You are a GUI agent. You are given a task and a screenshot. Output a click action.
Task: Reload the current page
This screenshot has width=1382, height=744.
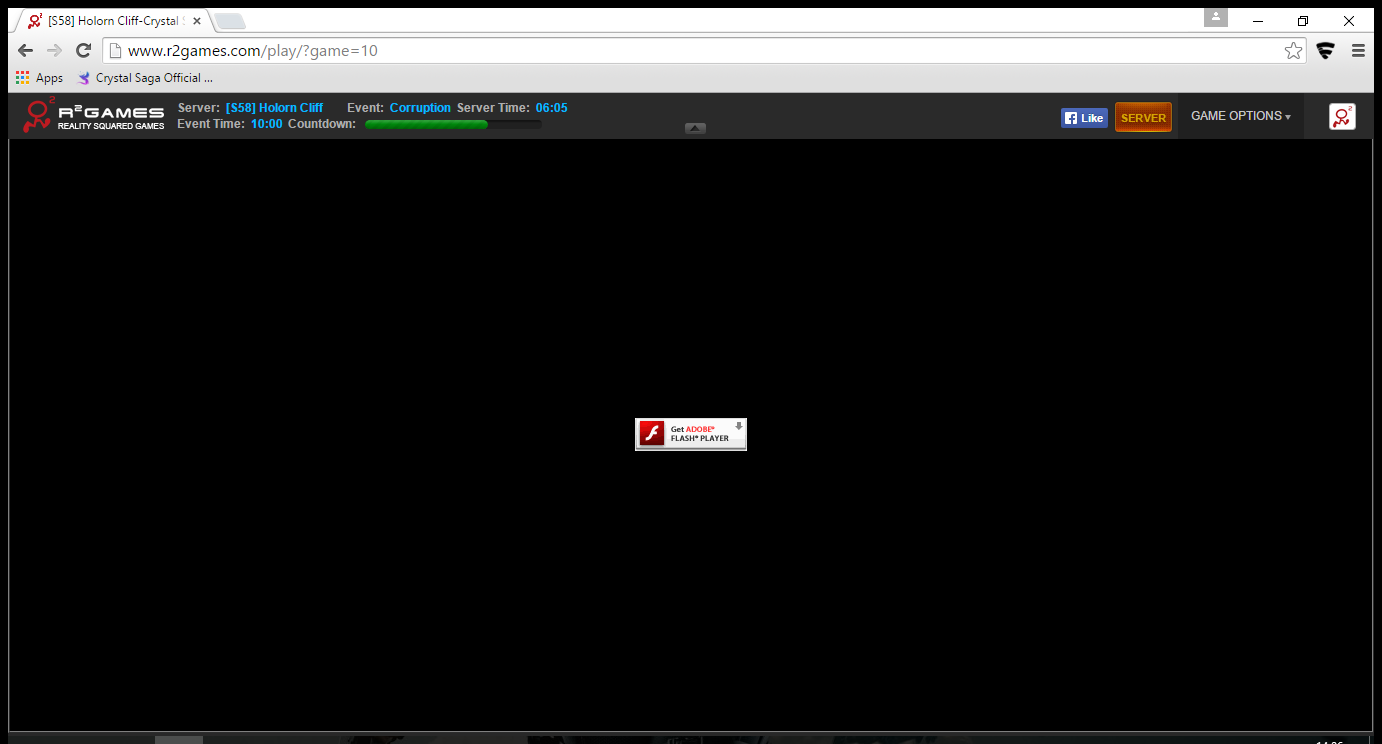coord(84,51)
